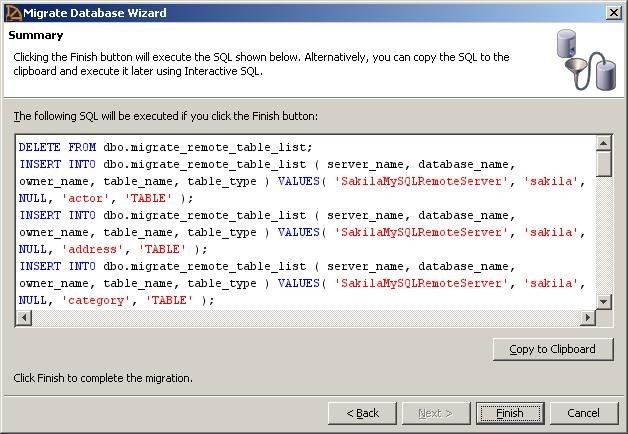Image resolution: width=628 pixels, height=434 pixels.
Task: Click the wizard icon in the title bar
Action: 12,13
